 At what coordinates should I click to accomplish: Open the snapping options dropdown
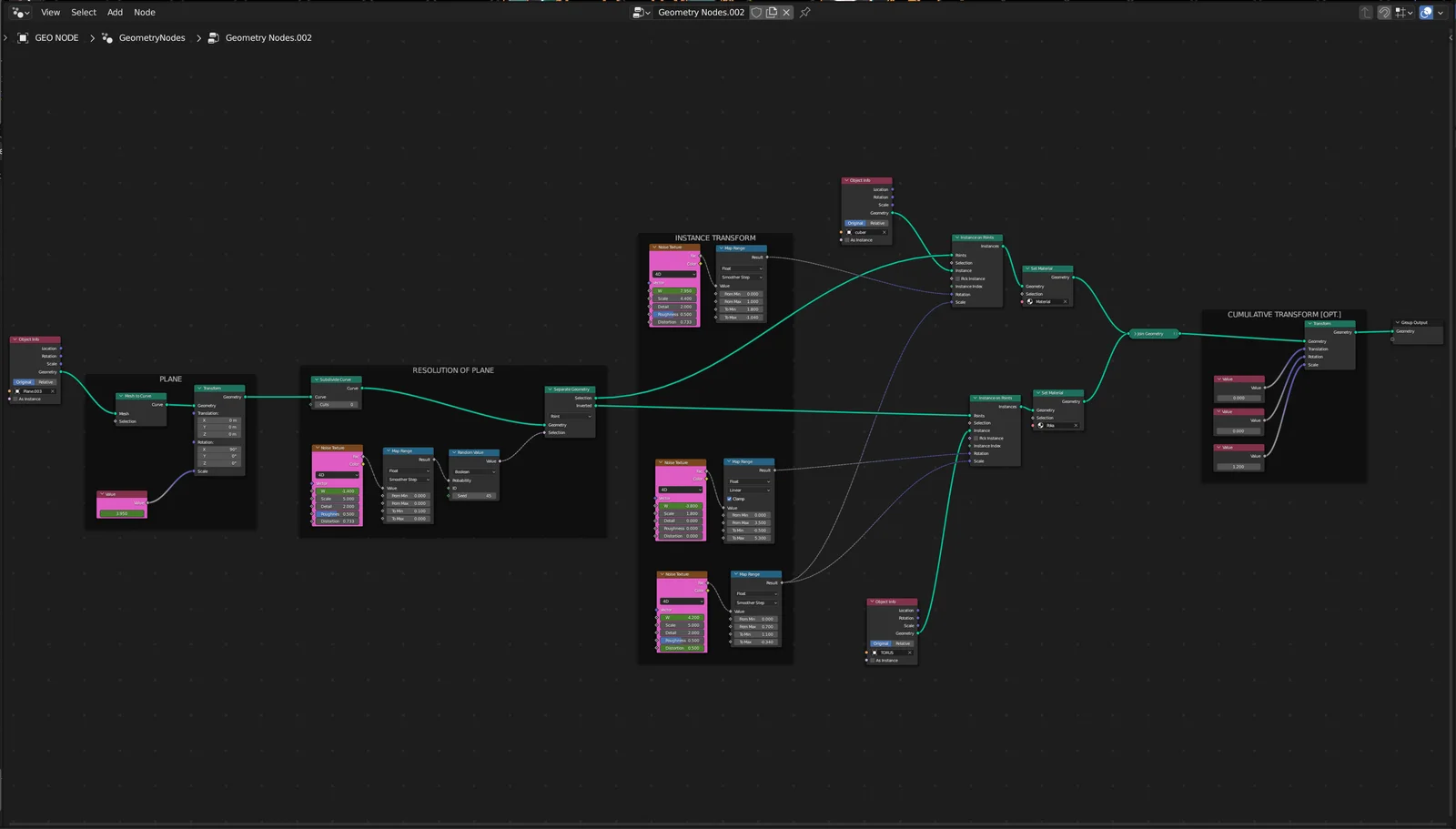(x=1410, y=12)
